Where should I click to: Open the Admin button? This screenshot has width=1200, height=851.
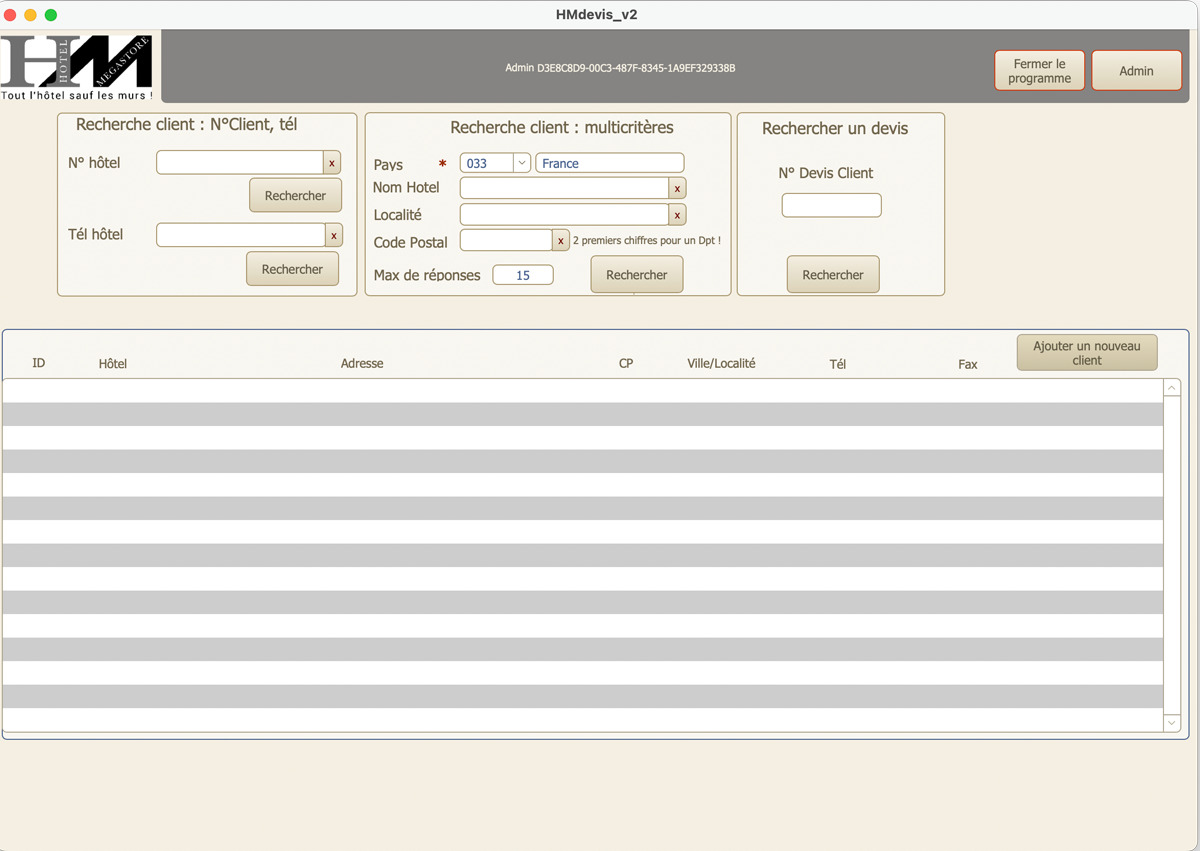(x=1137, y=71)
